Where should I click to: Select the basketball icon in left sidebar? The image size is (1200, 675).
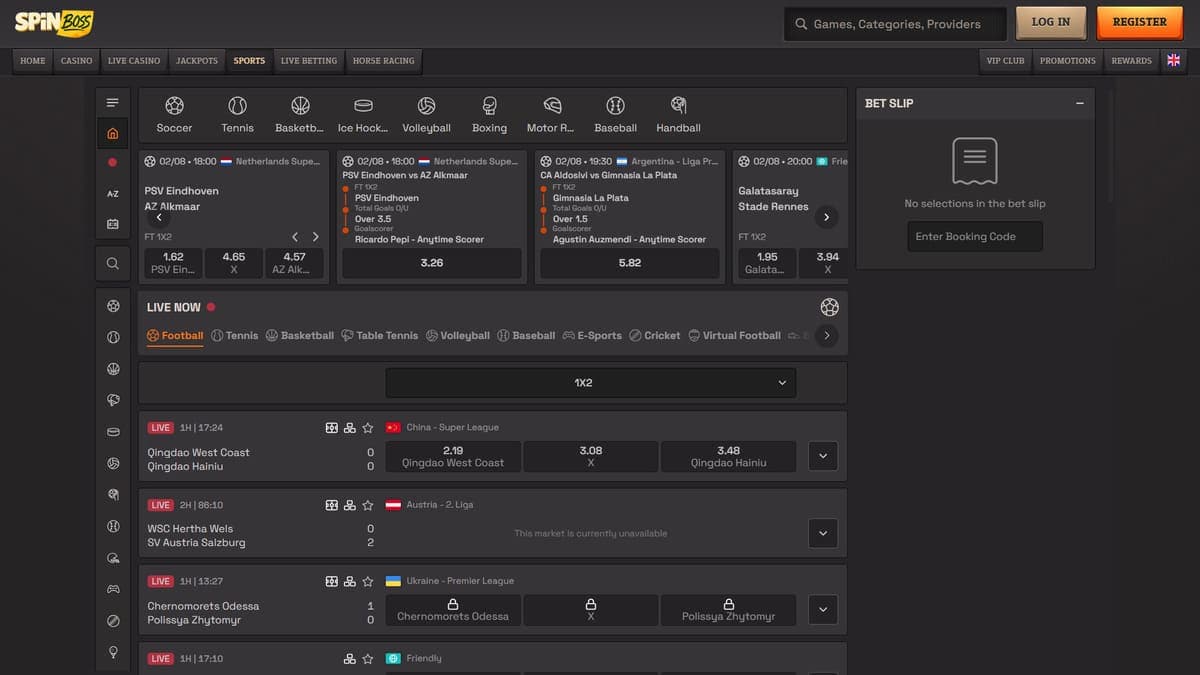click(113, 369)
